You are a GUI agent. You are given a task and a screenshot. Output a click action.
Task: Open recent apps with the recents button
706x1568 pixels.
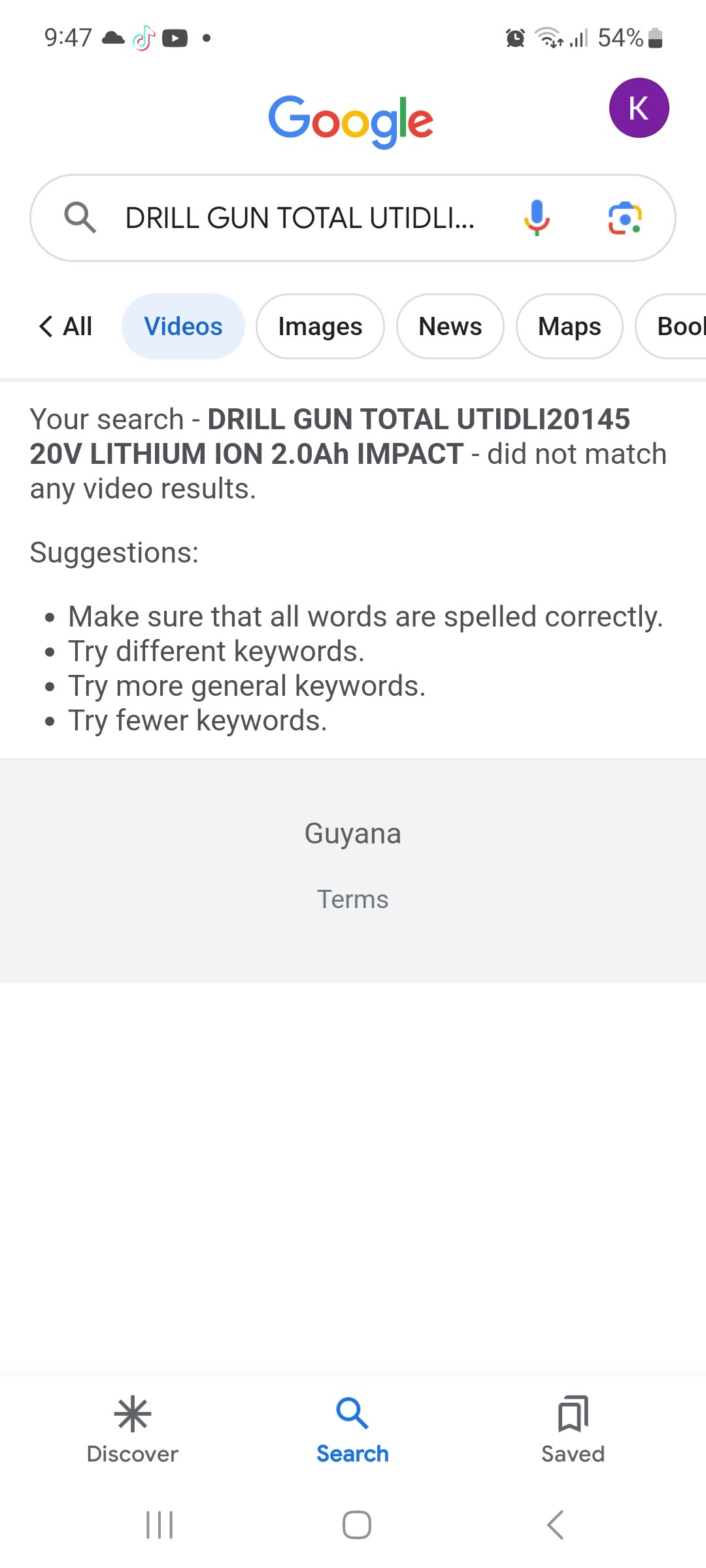pyautogui.click(x=159, y=1526)
